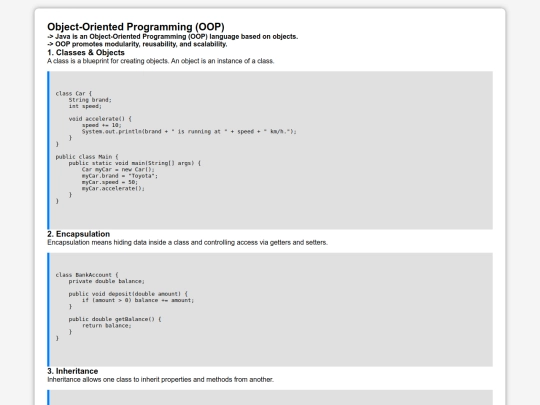Click the 'if (amount > 0) balance += amount;' line
The height and width of the screenshot is (405, 540).
(x=138, y=300)
